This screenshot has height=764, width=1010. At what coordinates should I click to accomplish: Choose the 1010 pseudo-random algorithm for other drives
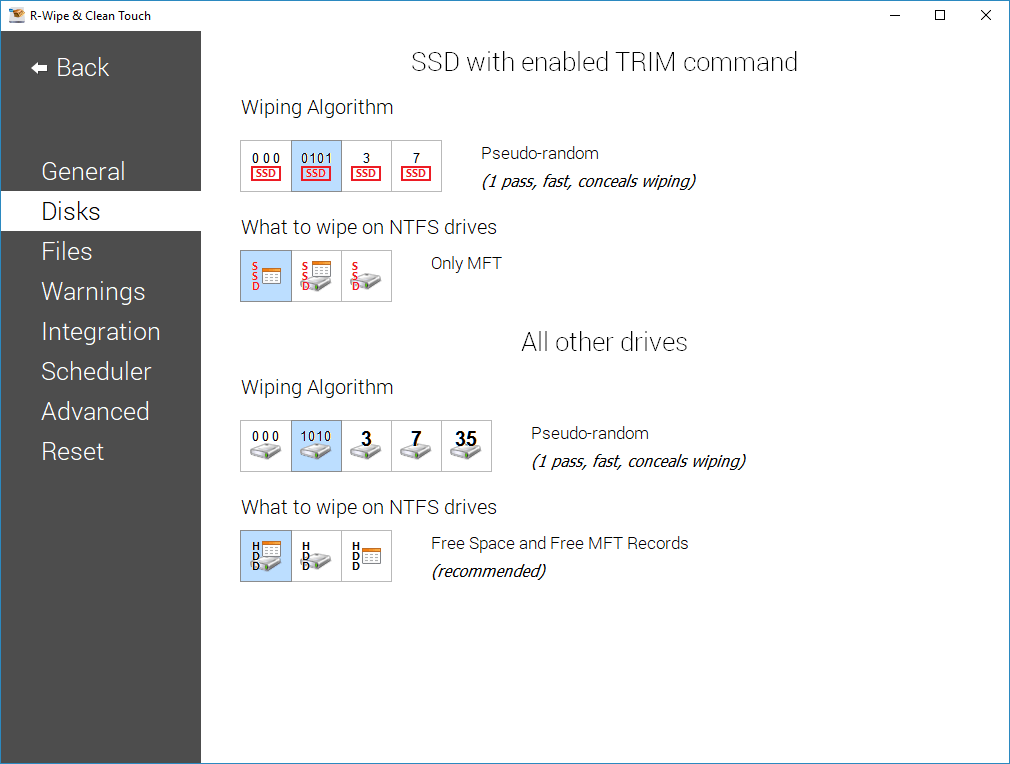(x=316, y=446)
